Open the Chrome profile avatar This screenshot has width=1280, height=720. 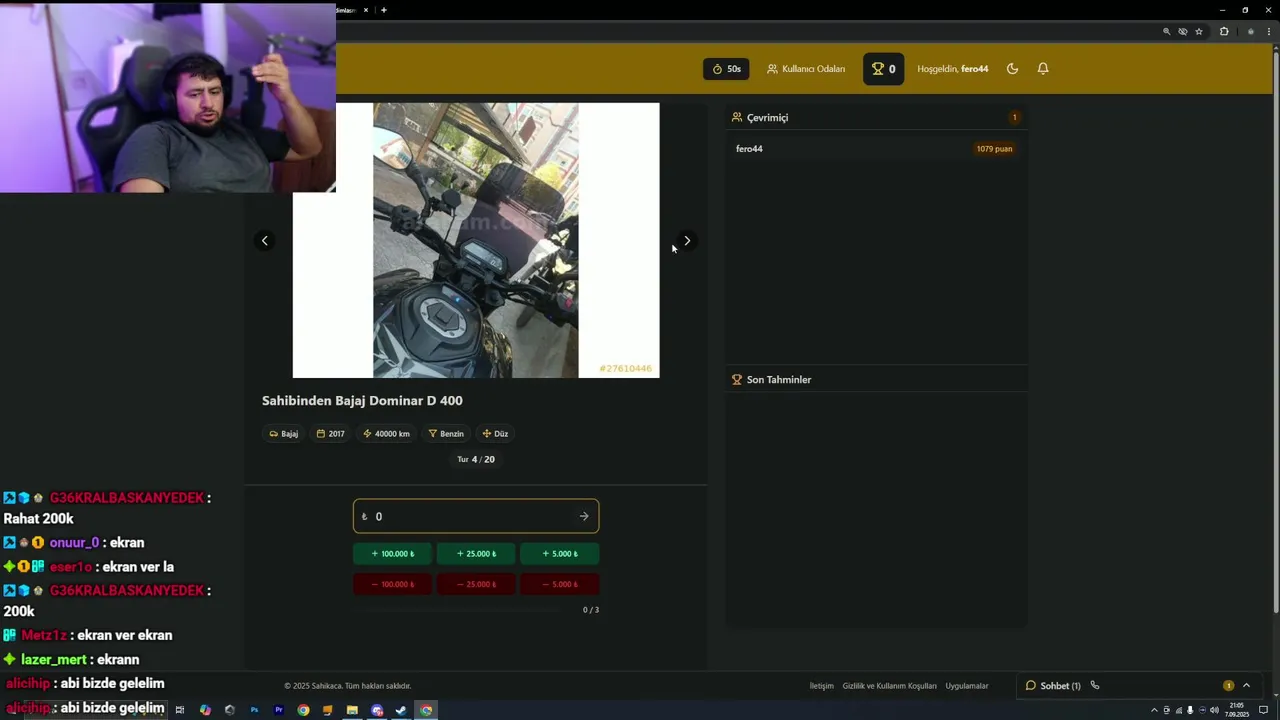[1251, 32]
